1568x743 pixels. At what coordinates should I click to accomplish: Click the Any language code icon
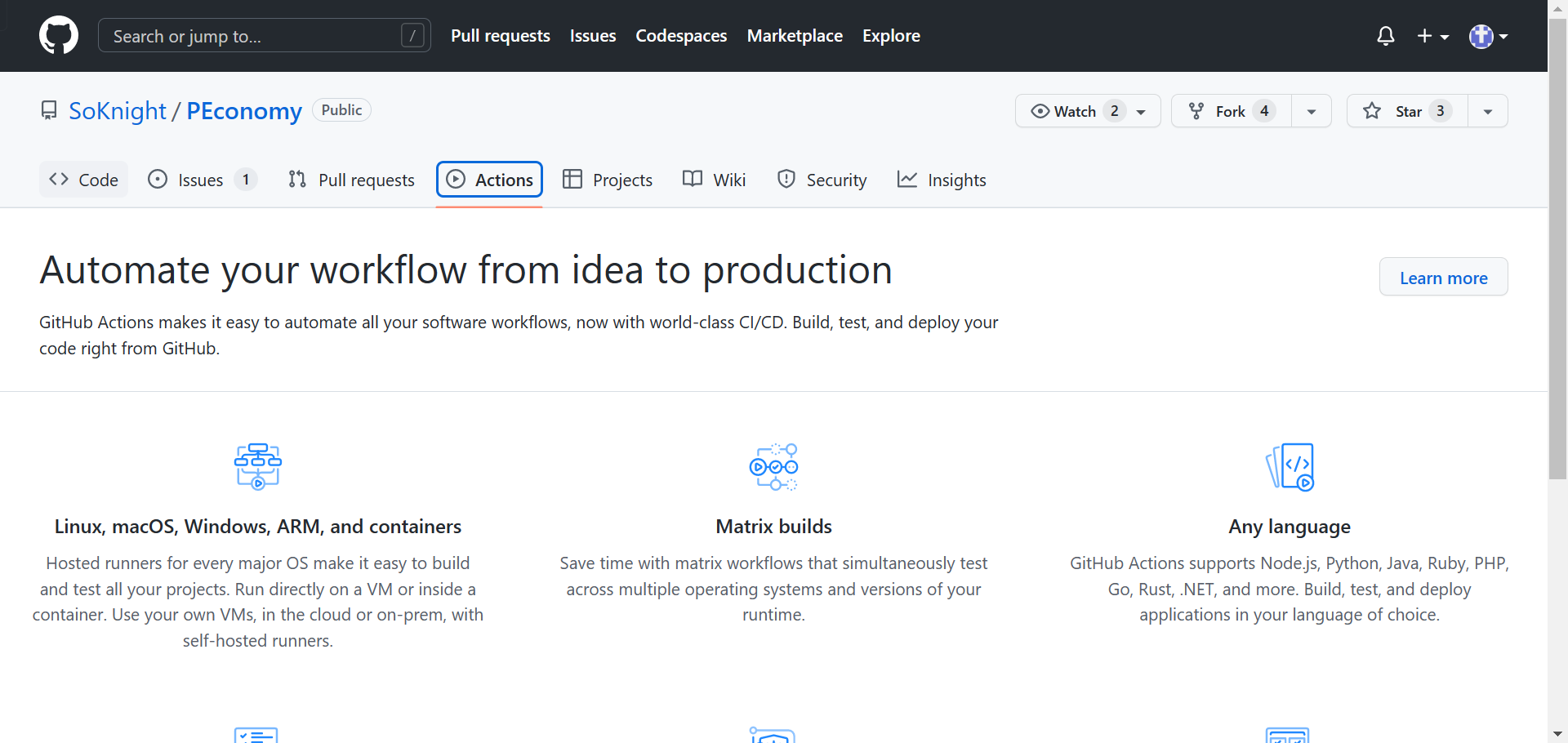point(1290,466)
